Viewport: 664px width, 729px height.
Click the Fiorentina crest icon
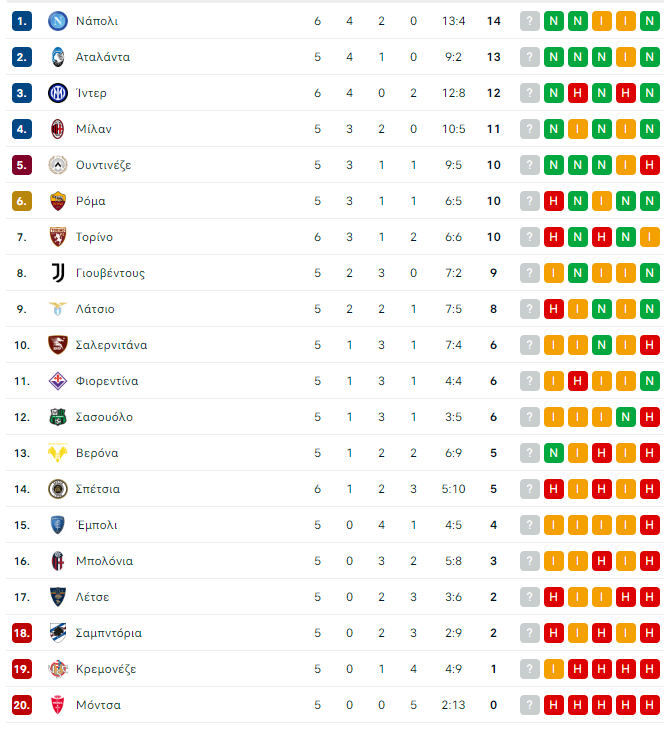coord(58,381)
